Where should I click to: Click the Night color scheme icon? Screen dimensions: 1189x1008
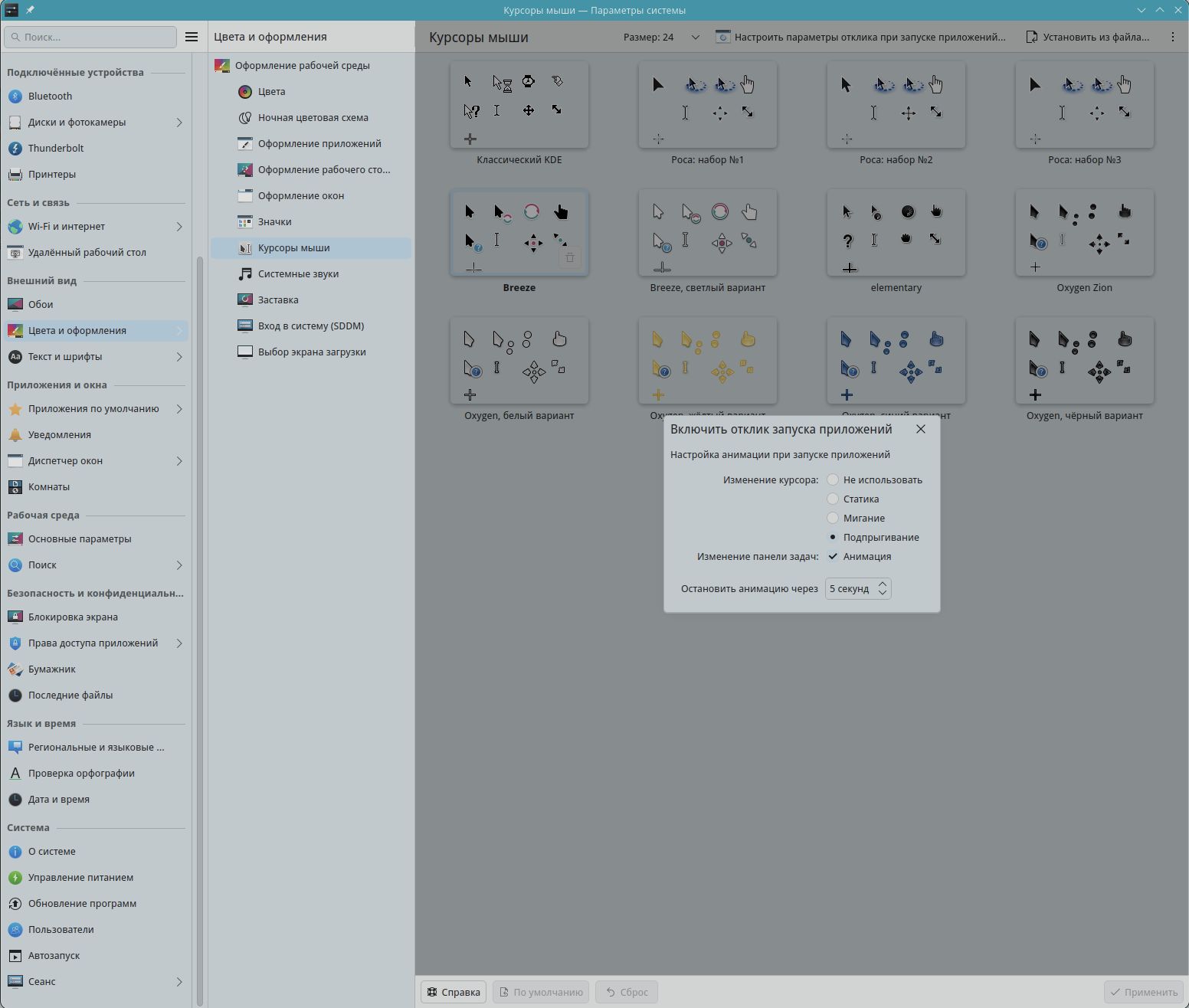pyautogui.click(x=245, y=117)
